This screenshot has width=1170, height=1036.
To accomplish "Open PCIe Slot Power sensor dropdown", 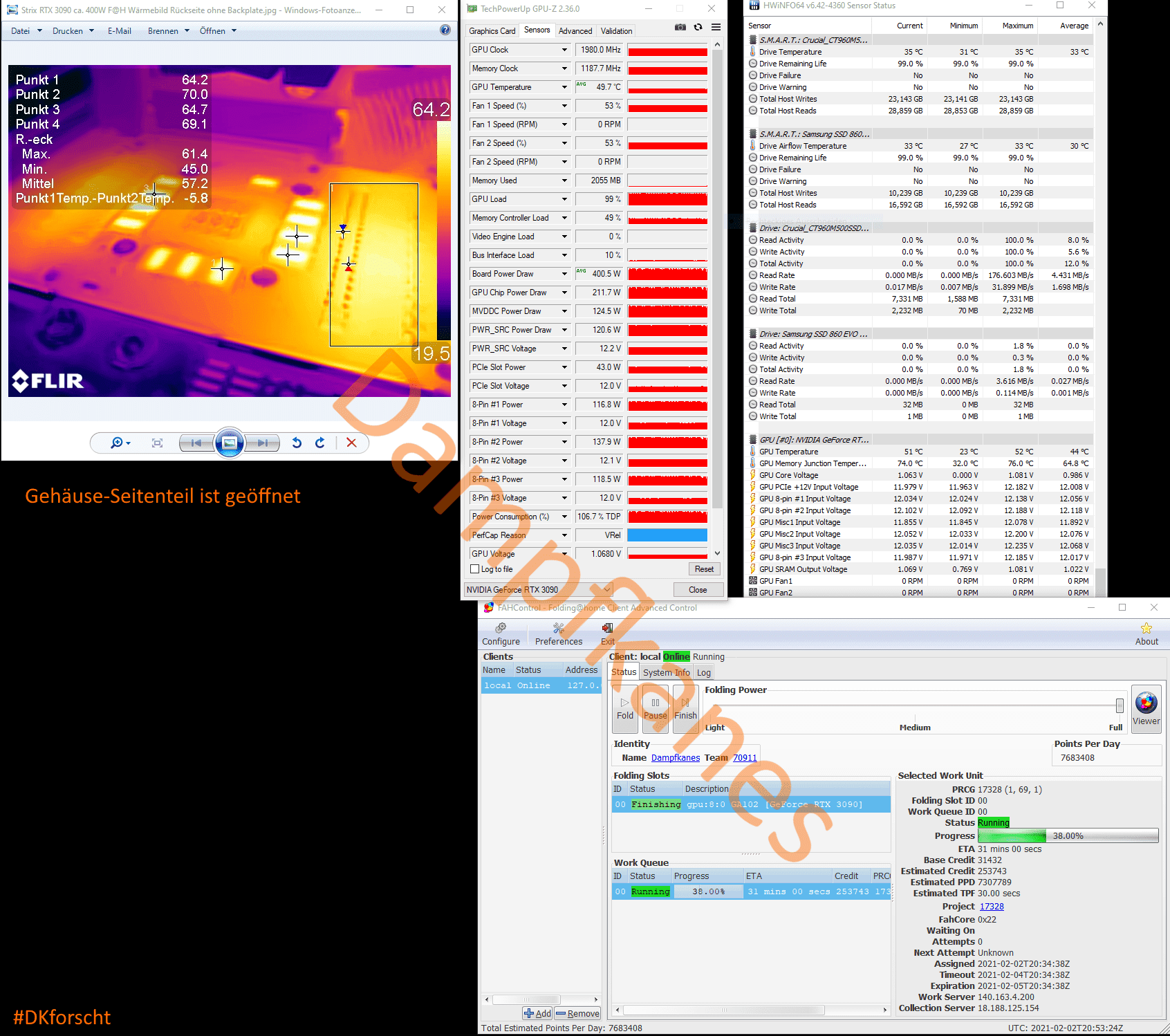I will [564, 367].
